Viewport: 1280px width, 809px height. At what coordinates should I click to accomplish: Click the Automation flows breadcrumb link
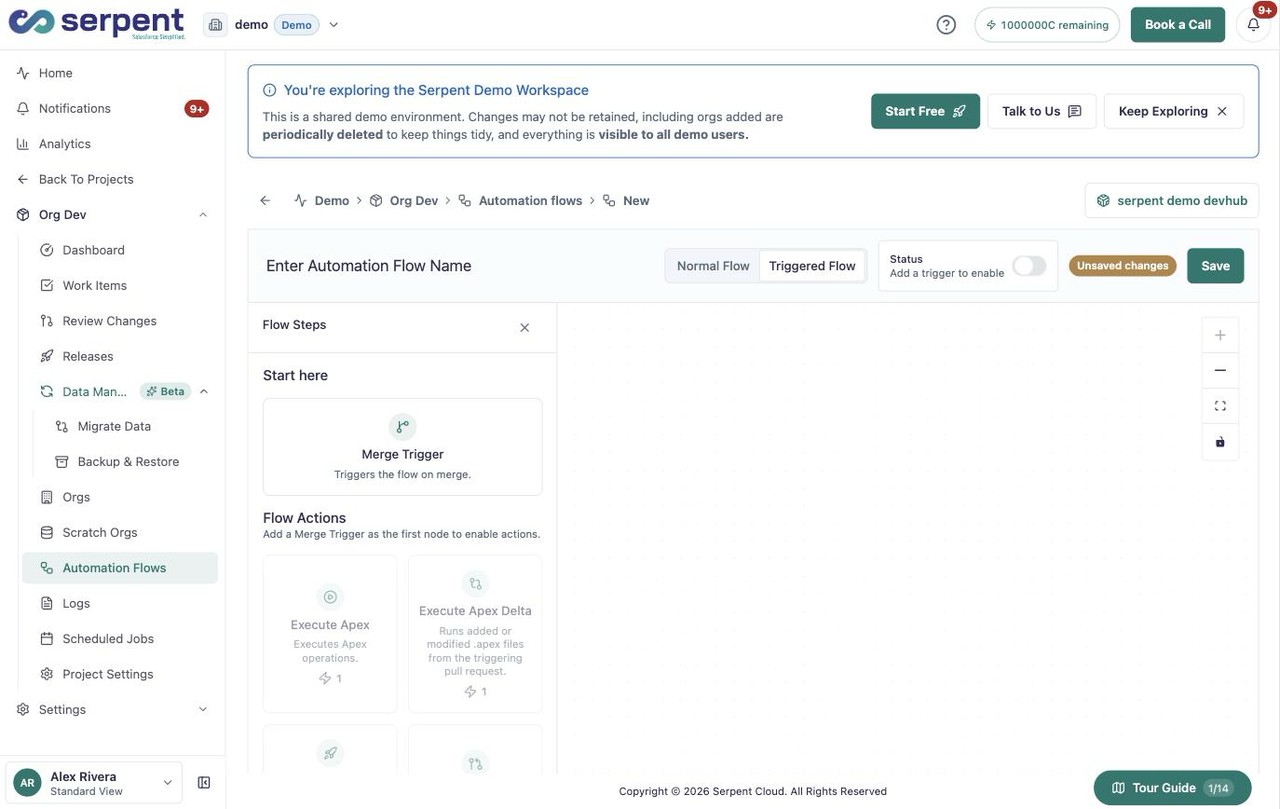[530, 201]
